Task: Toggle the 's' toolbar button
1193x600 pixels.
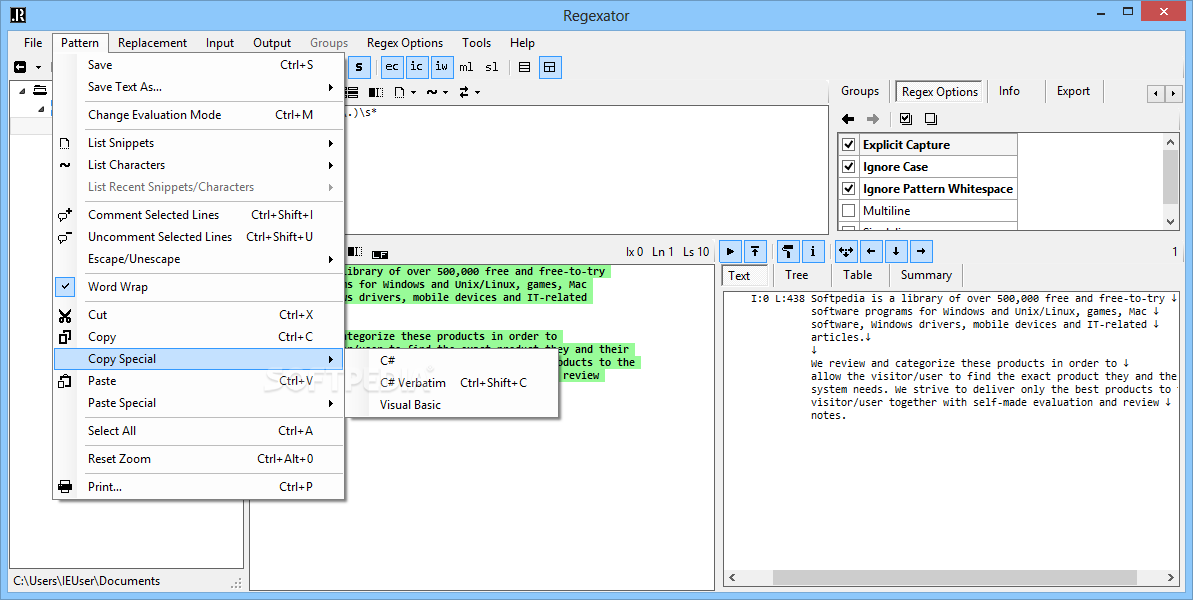Action: tap(359, 67)
